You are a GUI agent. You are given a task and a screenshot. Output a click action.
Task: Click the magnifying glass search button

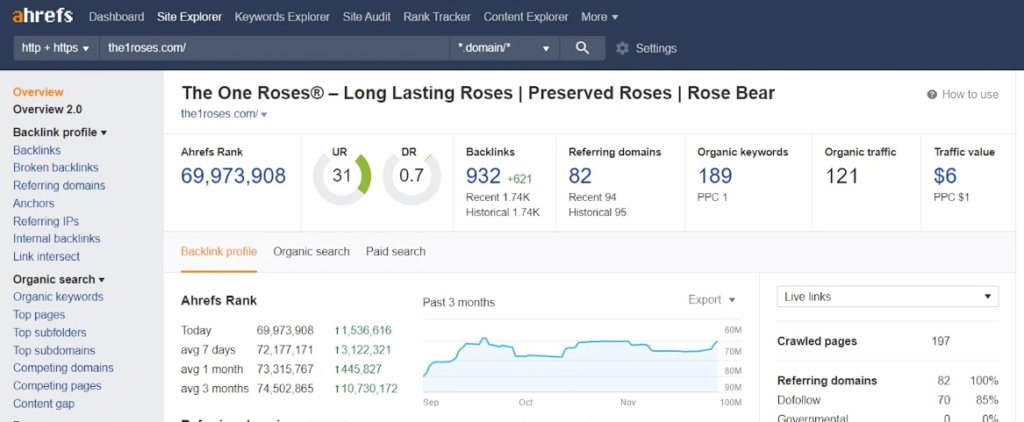pyautogui.click(x=581, y=48)
